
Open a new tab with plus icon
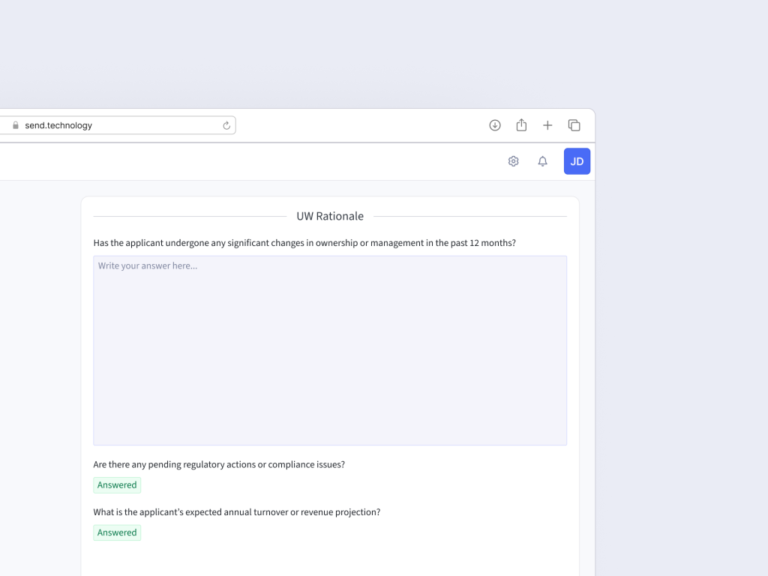point(547,125)
